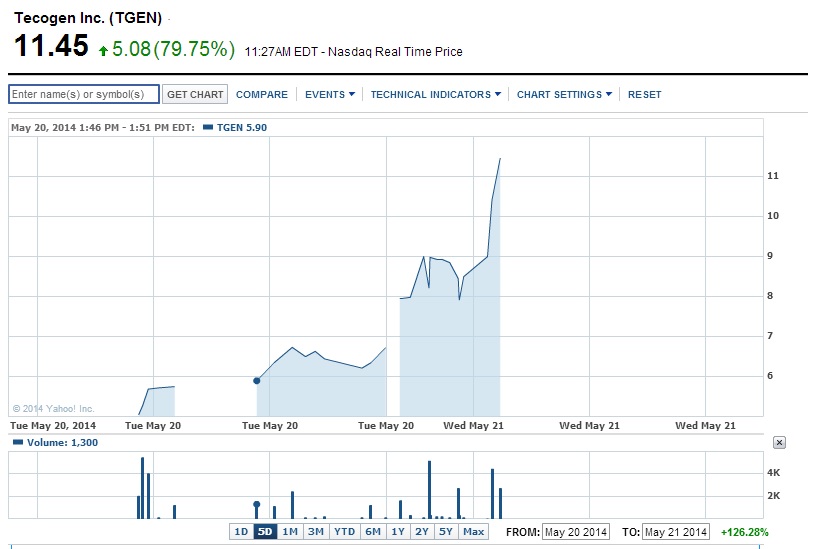
Task: Click the Volume: 1,300 label
Action: tap(62, 443)
